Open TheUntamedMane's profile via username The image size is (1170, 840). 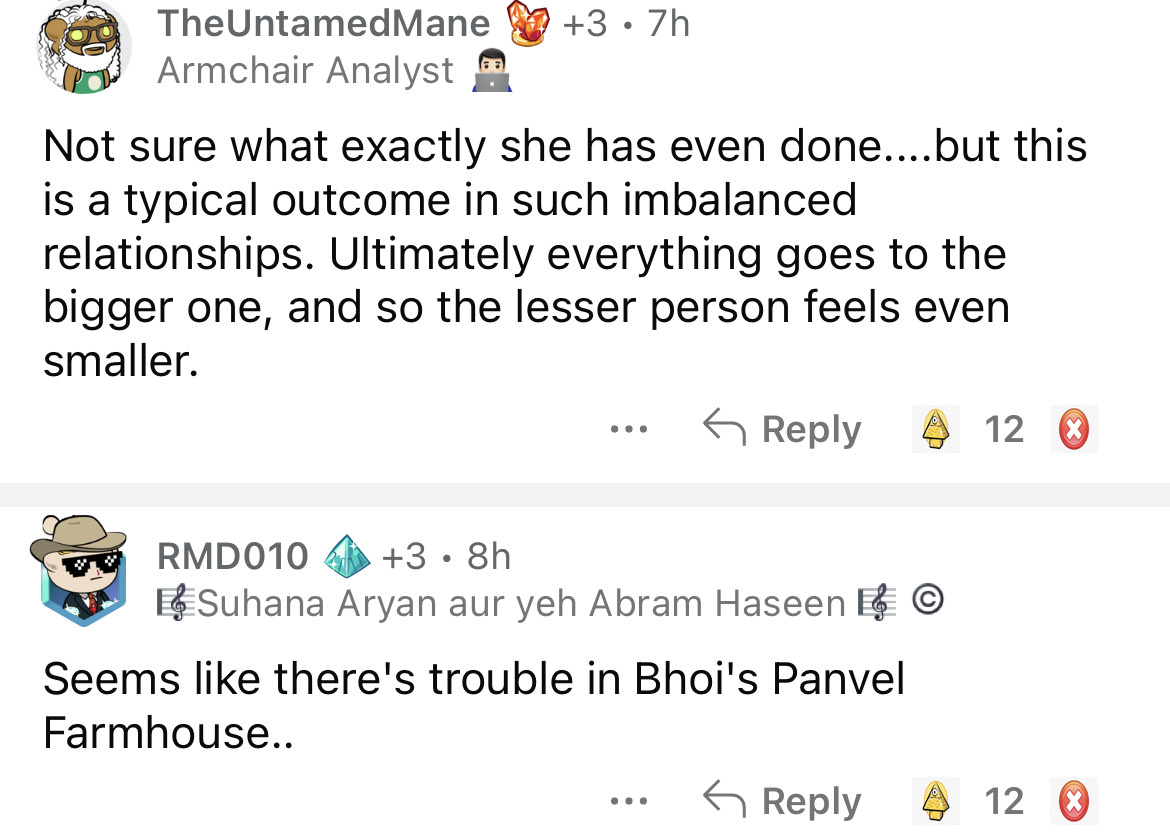coord(324,23)
